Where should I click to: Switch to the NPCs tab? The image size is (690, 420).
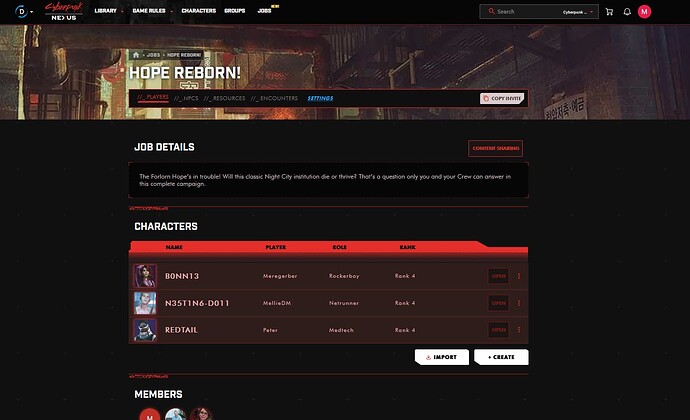click(x=186, y=98)
